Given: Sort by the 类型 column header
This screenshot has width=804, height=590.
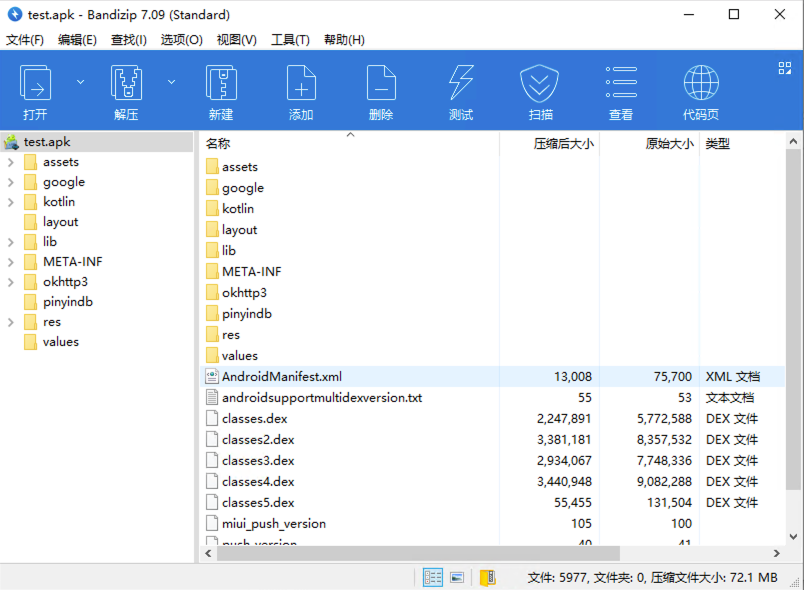Looking at the screenshot, I should pyautogui.click(x=742, y=144).
